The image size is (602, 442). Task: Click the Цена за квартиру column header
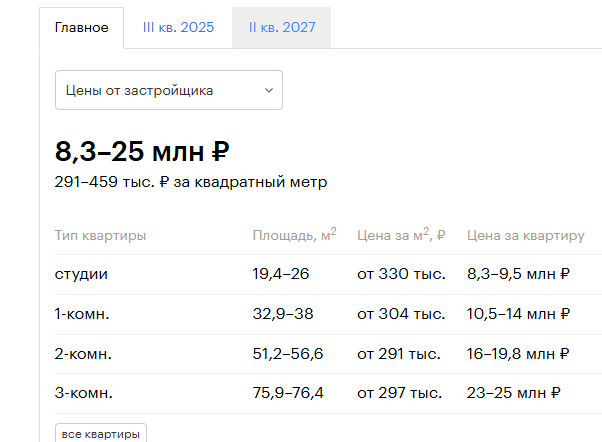(x=526, y=235)
